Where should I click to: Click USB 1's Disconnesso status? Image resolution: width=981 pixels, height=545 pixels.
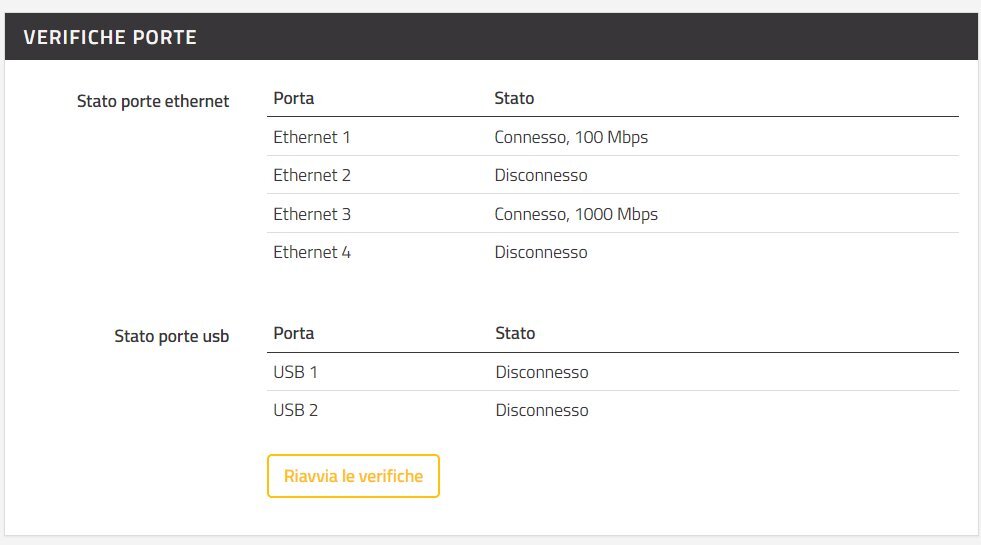[x=542, y=372]
